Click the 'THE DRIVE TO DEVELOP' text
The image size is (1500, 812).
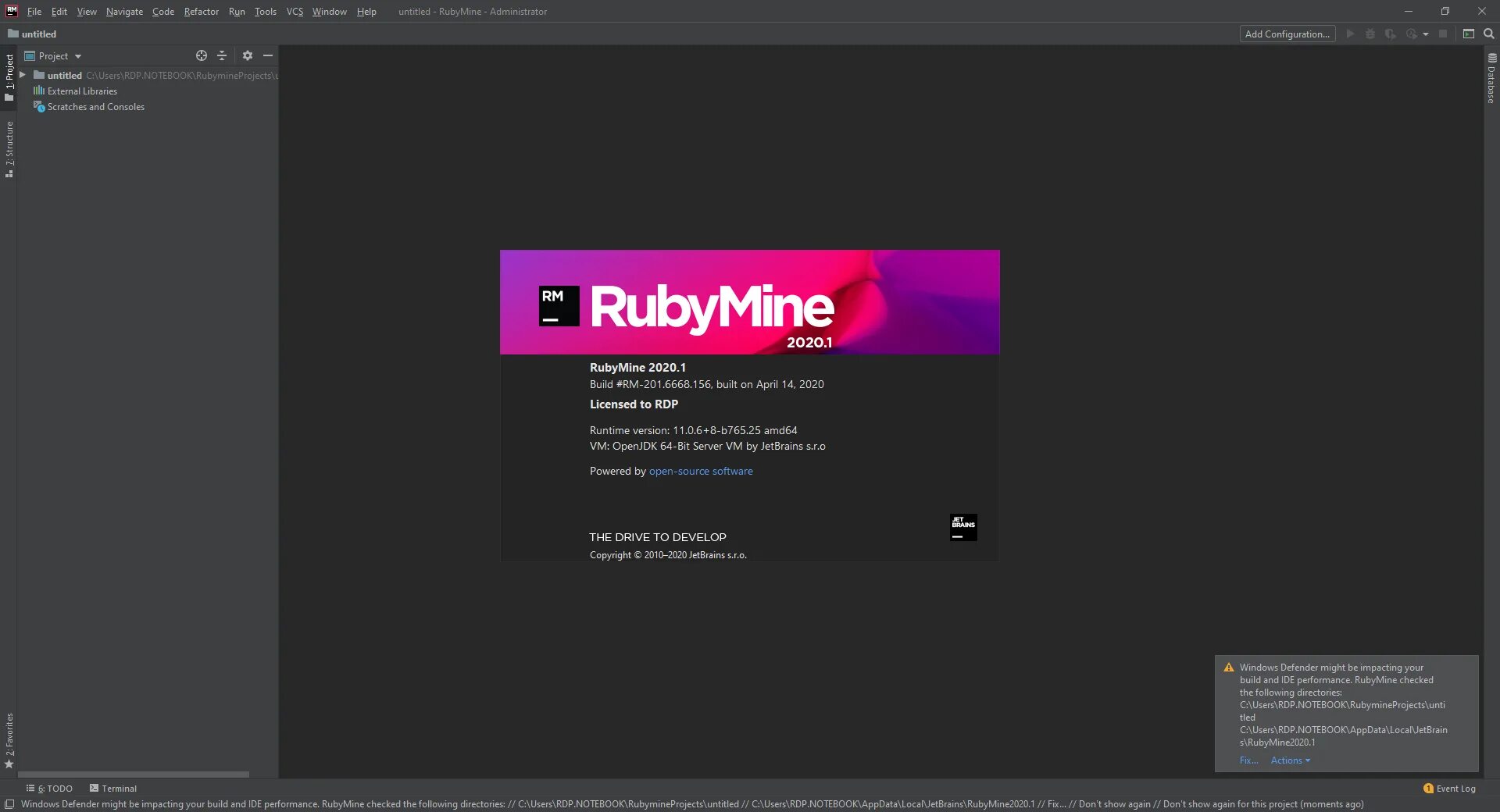(x=658, y=537)
